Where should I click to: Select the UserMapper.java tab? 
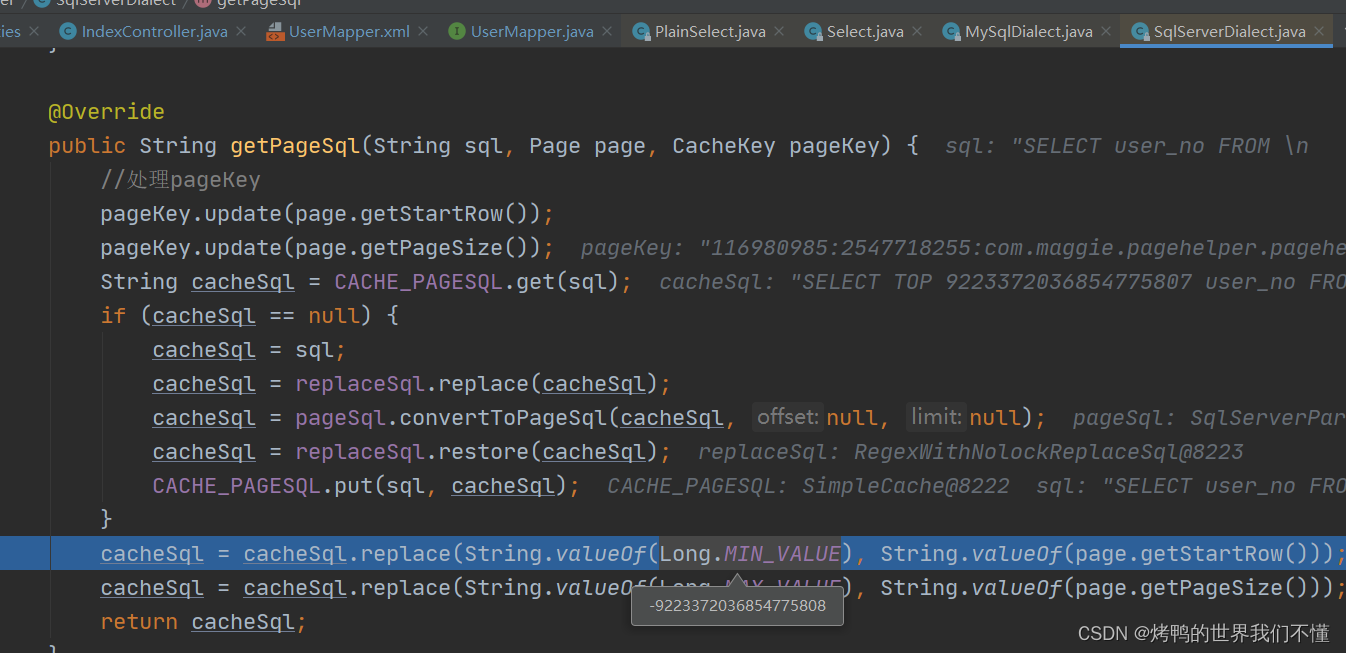point(532,31)
